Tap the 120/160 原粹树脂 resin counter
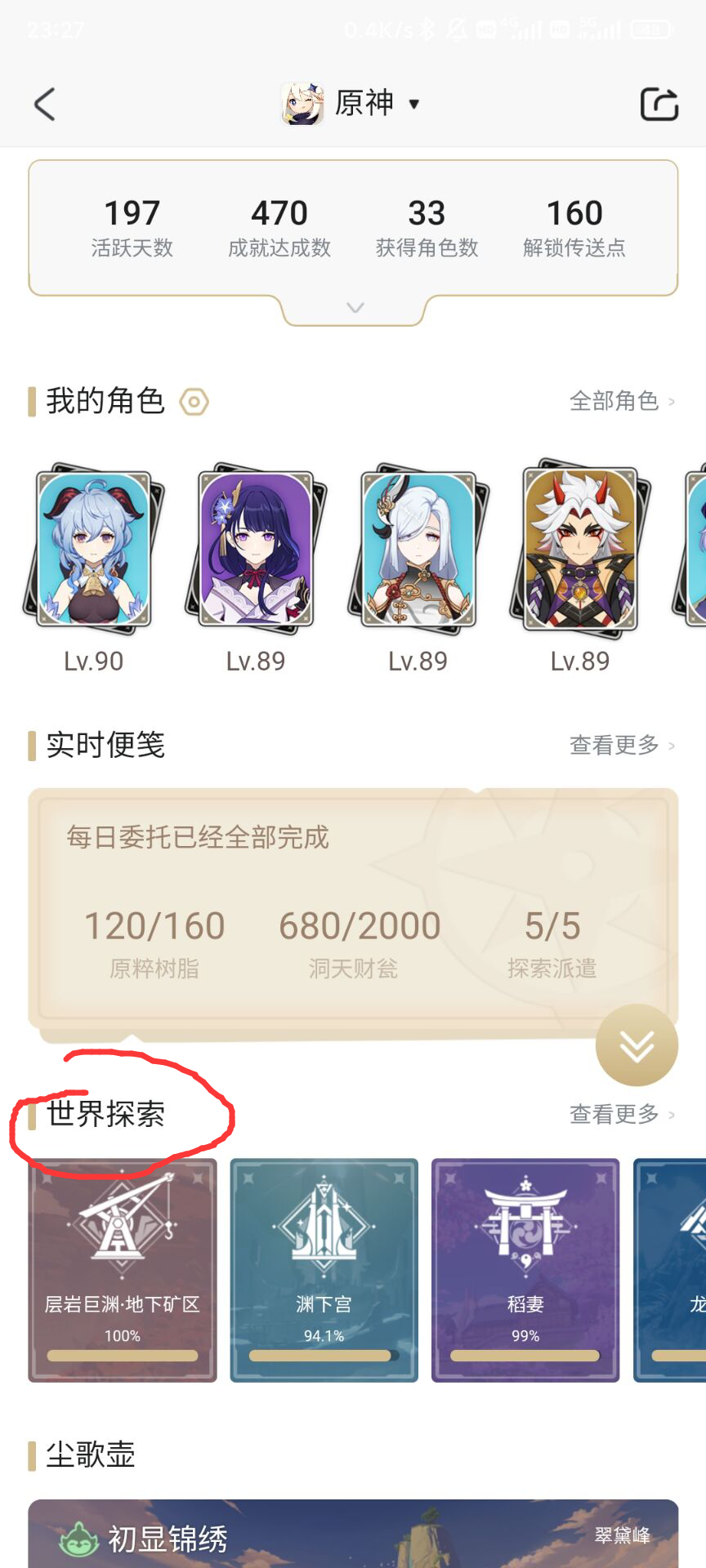This screenshot has height=1568, width=706. (154, 943)
